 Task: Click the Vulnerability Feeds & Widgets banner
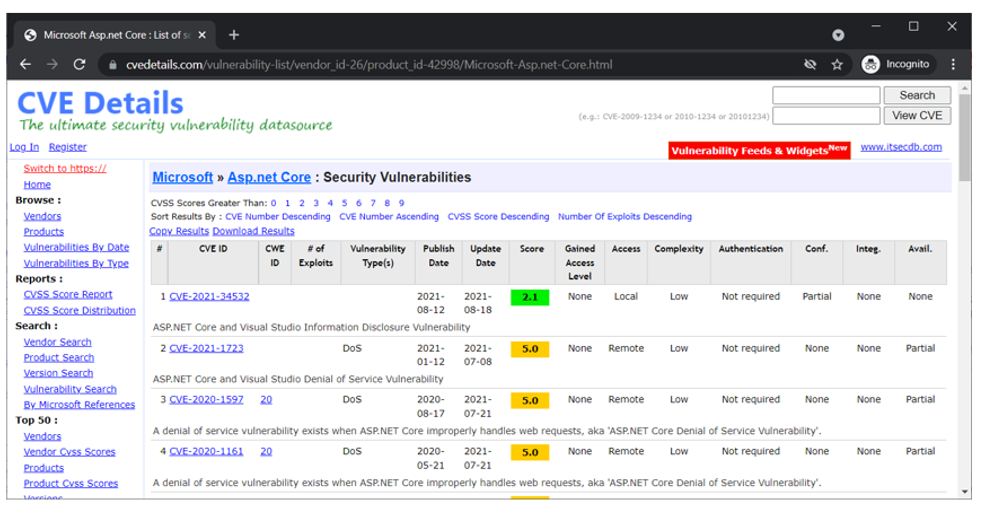tap(759, 150)
